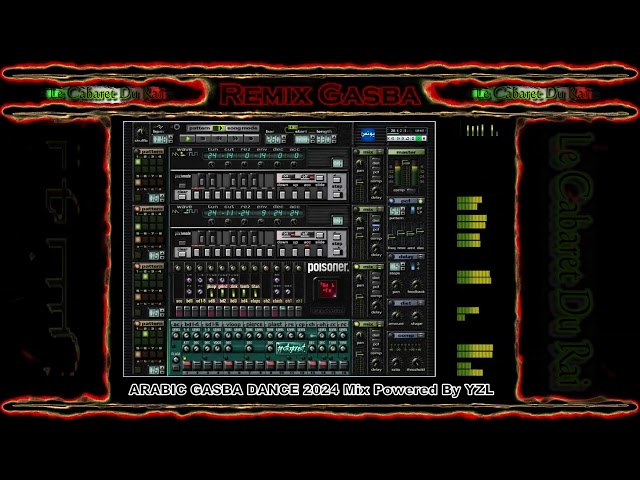
Task: Click the Polygrid logo plate
Action: [x=291, y=348]
